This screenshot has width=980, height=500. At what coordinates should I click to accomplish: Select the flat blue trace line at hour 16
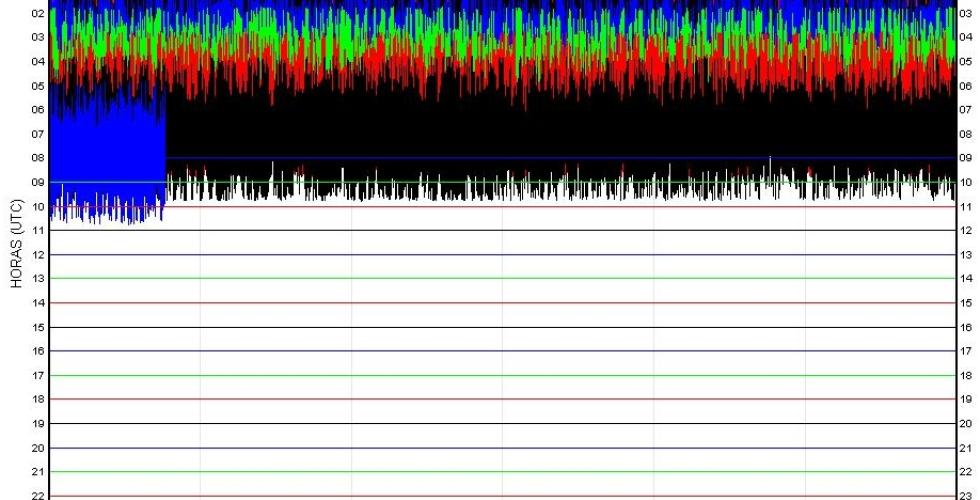(x=502, y=351)
